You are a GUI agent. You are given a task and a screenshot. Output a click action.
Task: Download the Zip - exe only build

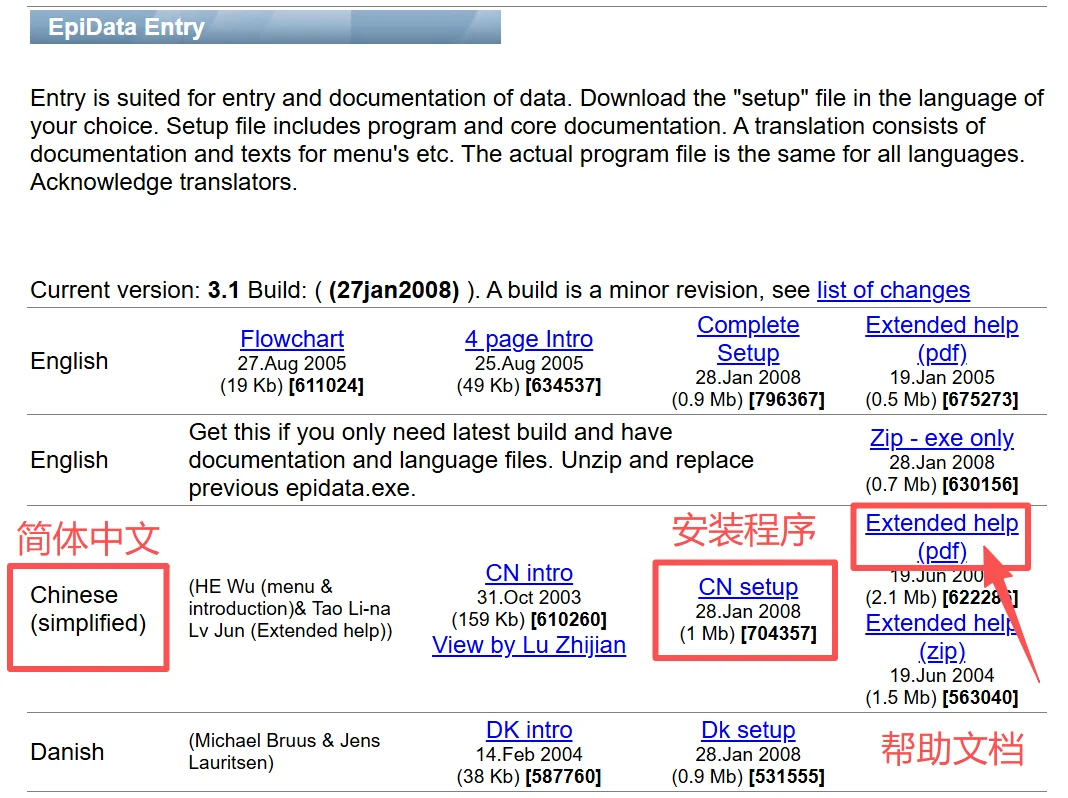coord(941,437)
